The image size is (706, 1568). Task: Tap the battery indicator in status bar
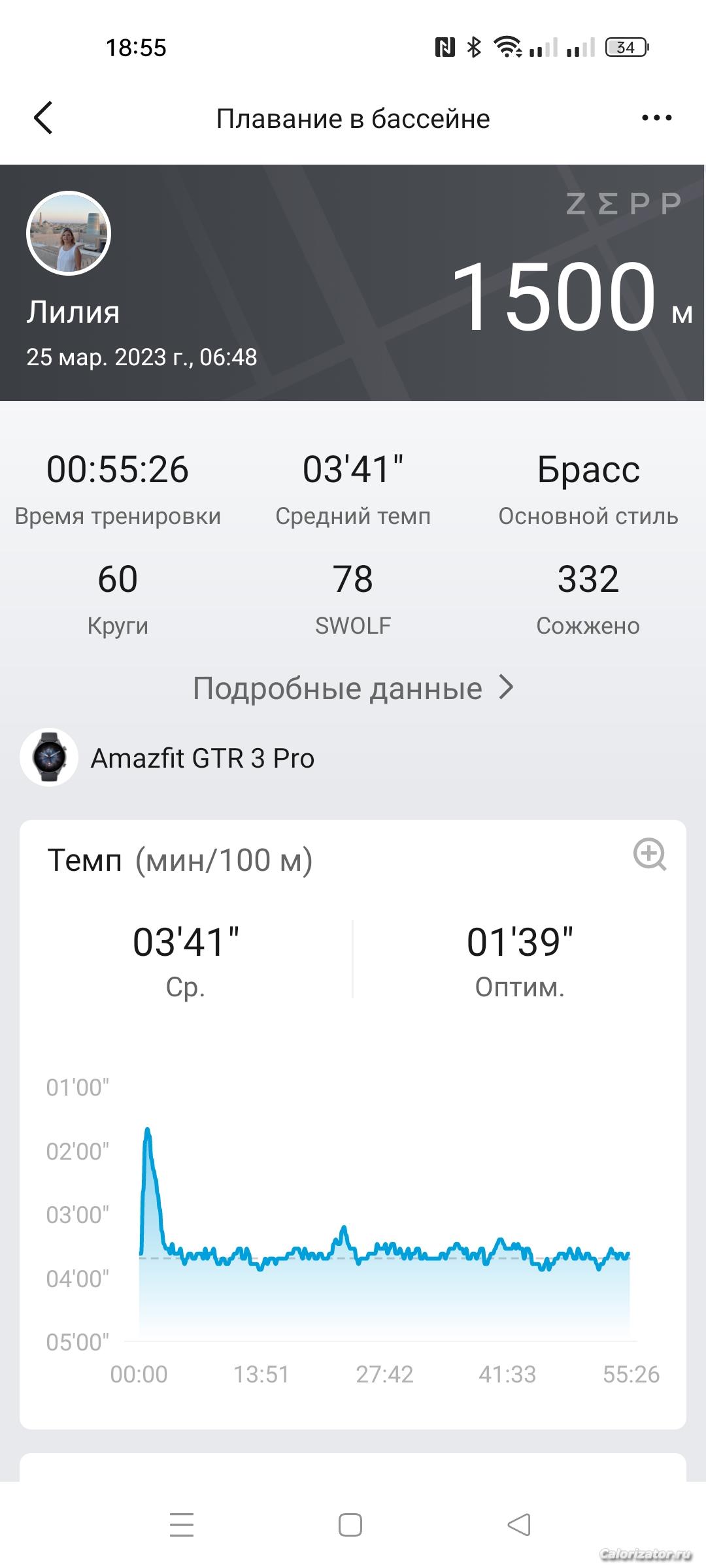tap(626, 48)
